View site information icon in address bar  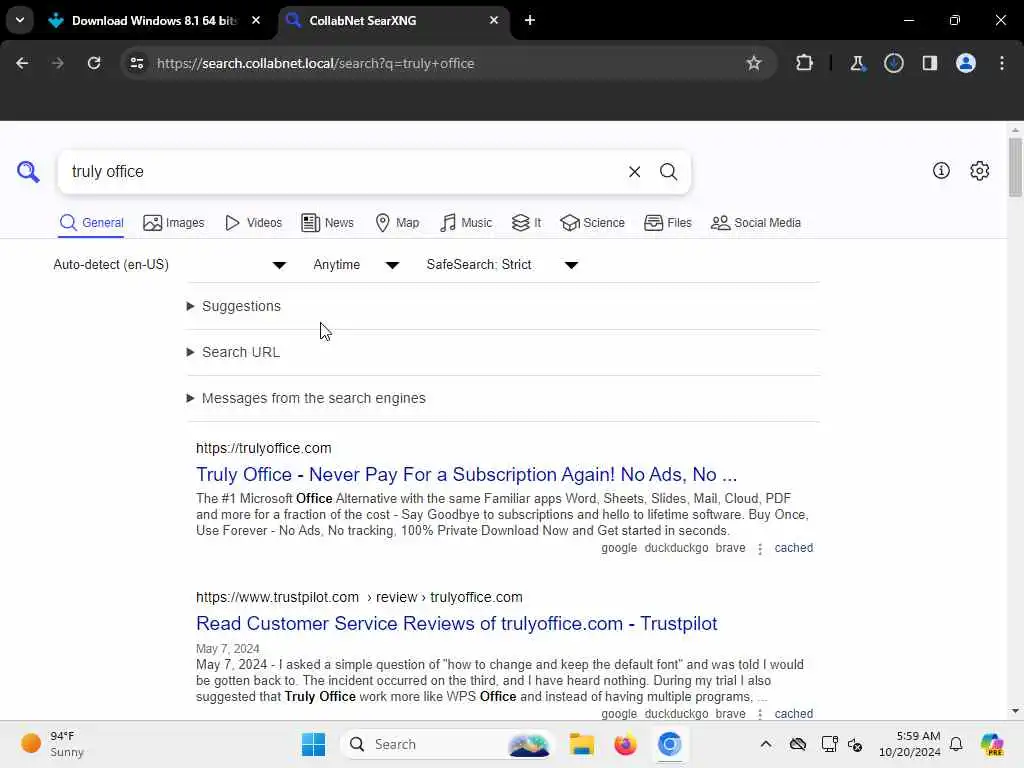136,63
